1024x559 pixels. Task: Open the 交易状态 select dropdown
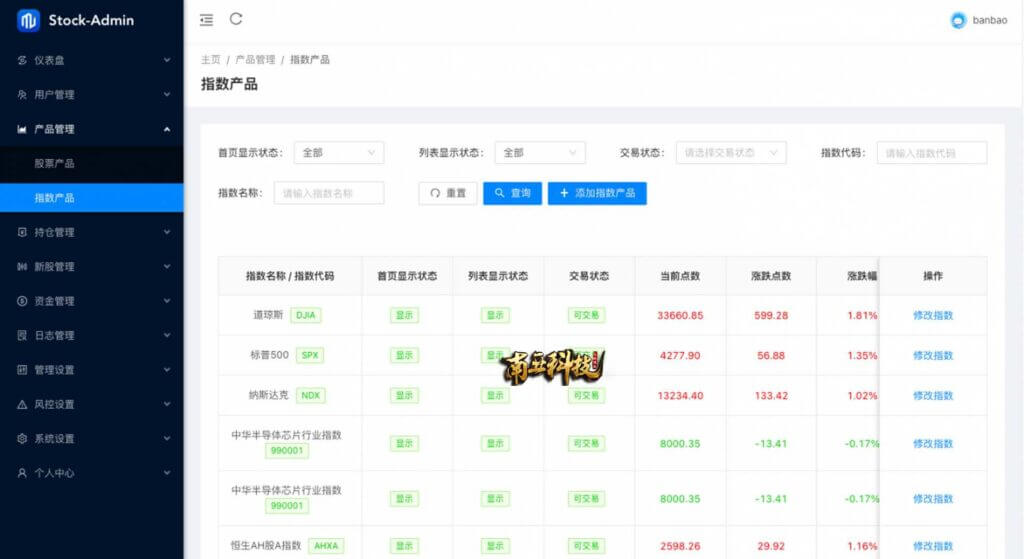click(x=731, y=153)
